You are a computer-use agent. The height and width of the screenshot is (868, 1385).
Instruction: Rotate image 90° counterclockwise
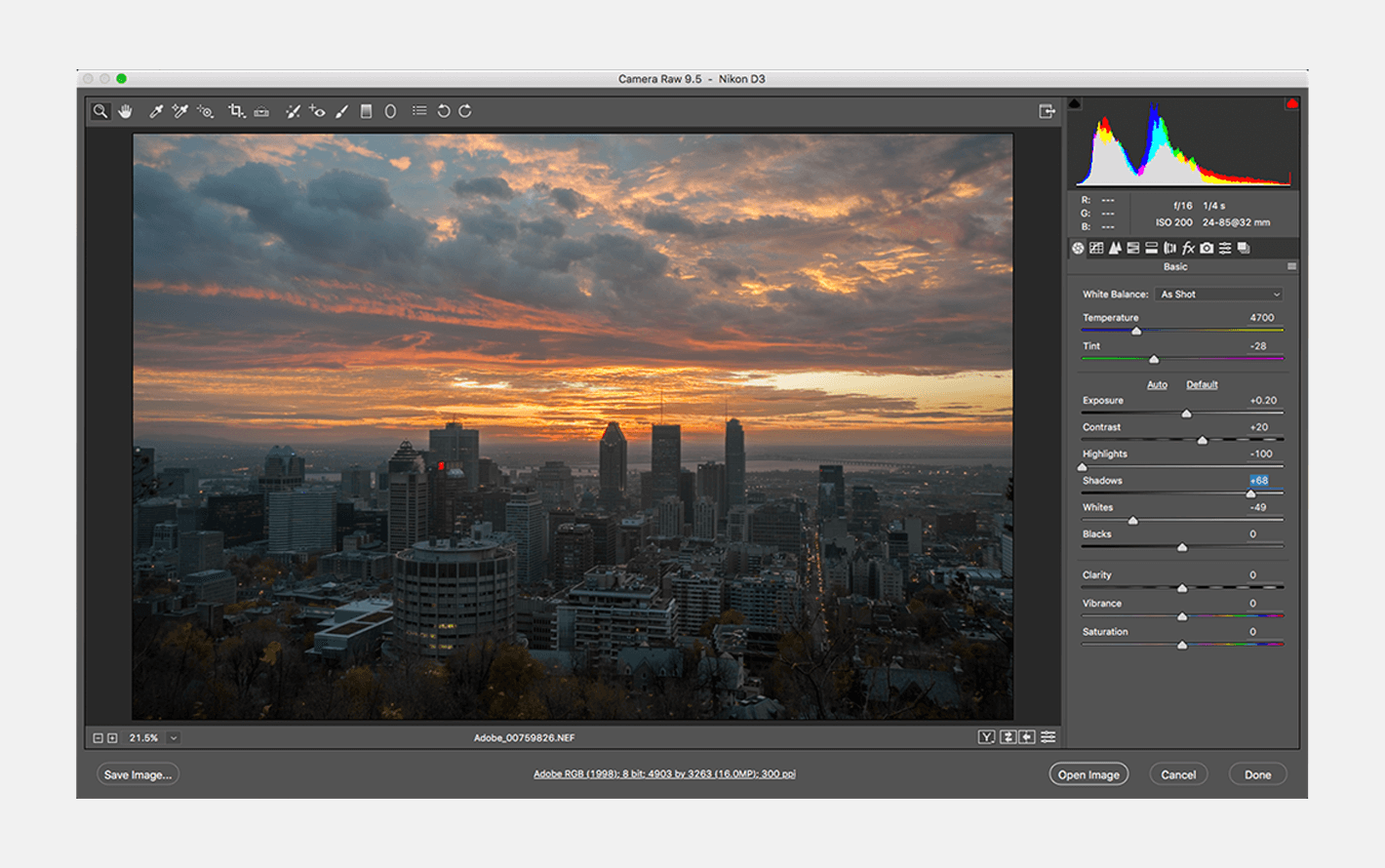[444, 111]
